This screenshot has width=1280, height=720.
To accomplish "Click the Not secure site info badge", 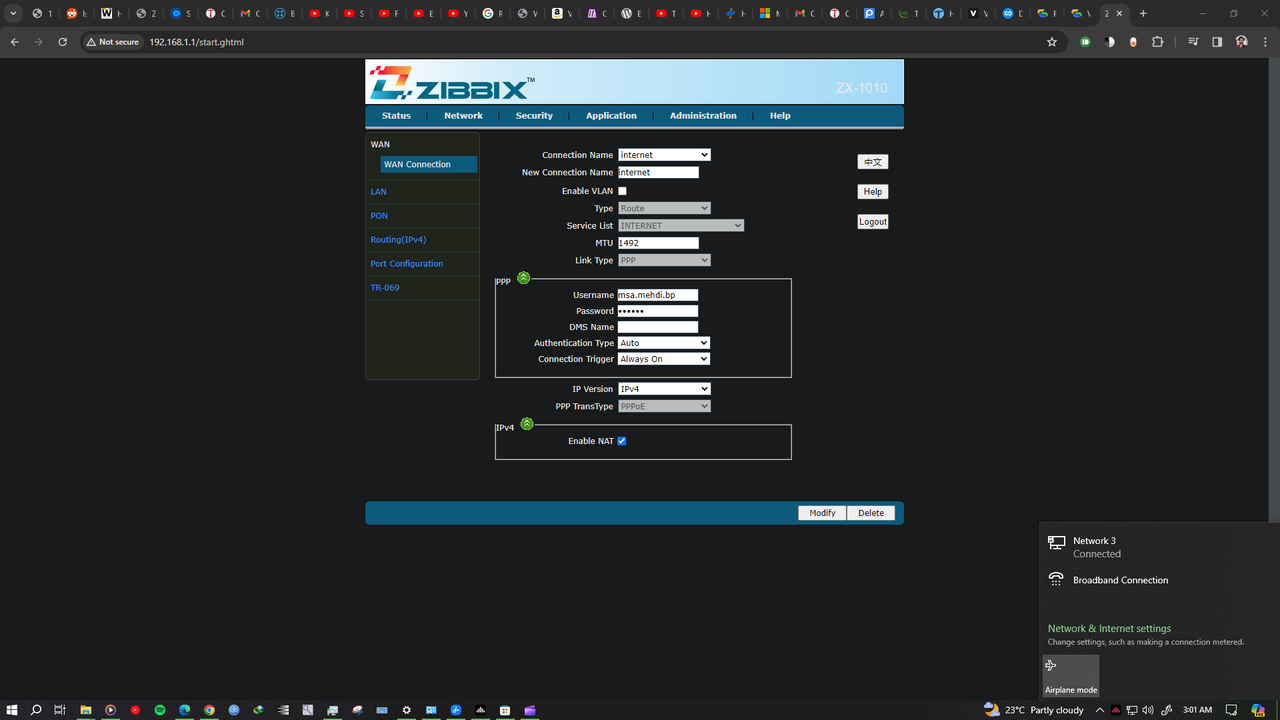I will [x=112, y=42].
